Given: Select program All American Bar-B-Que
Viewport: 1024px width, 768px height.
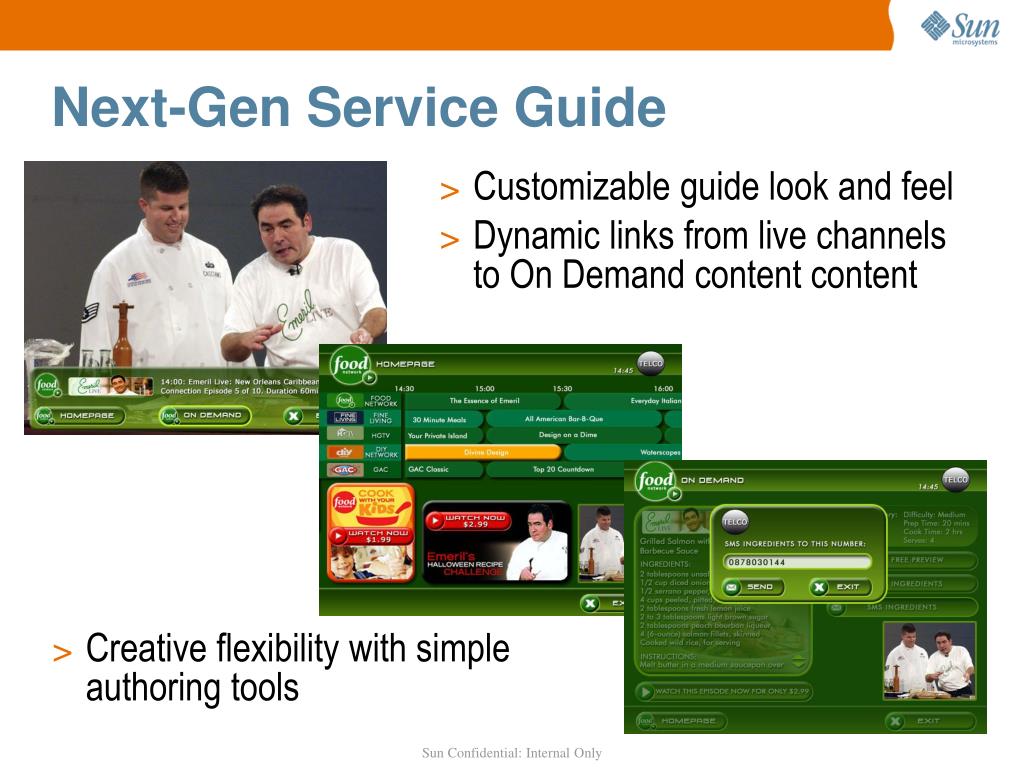Looking at the screenshot, I should click(x=573, y=419).
